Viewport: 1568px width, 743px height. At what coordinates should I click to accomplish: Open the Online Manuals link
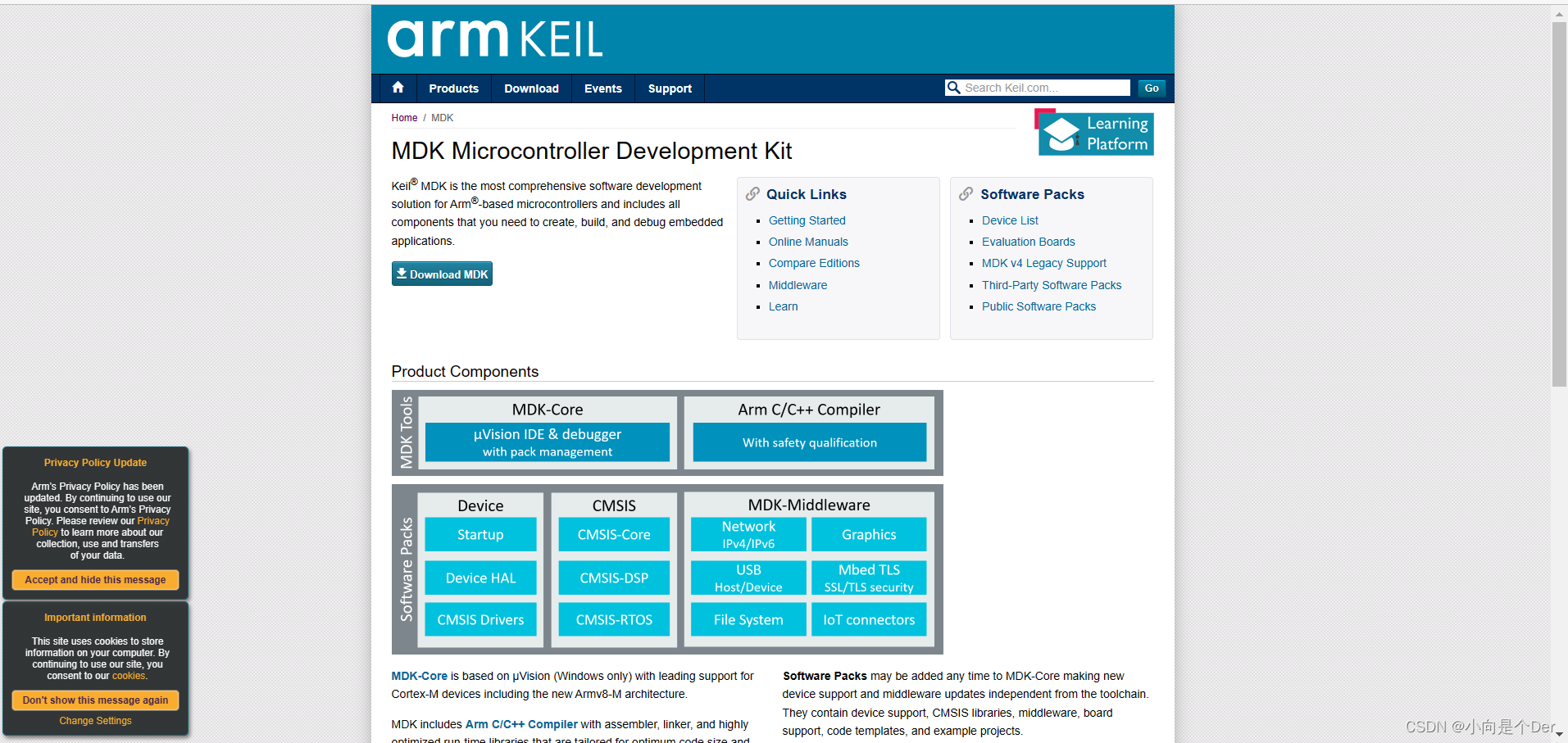tap(808, 242)
